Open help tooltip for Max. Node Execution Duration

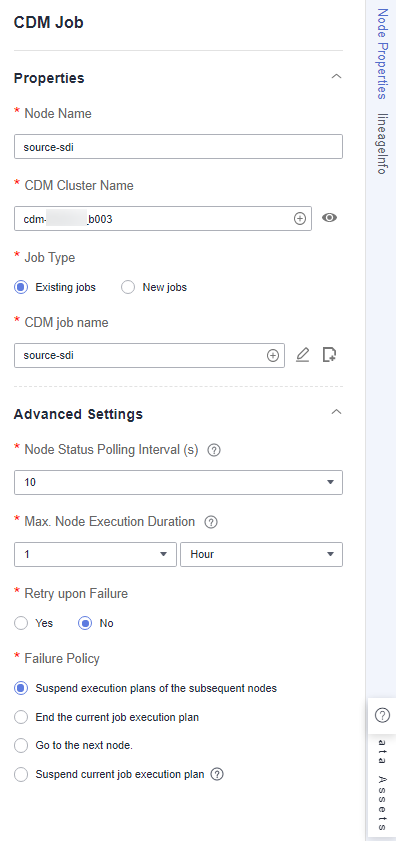click(x=211, y=522)
